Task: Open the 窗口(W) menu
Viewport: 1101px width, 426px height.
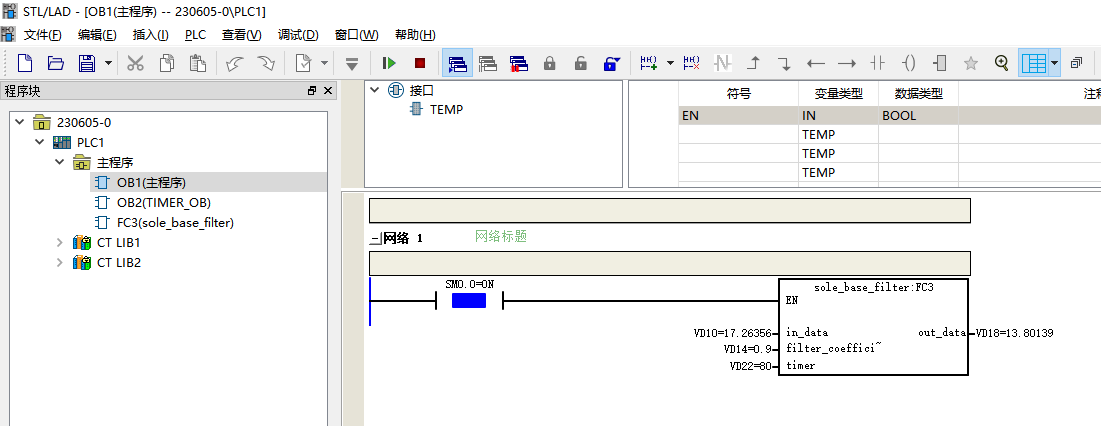Action: pyautogui.click(x=356, y=34)
